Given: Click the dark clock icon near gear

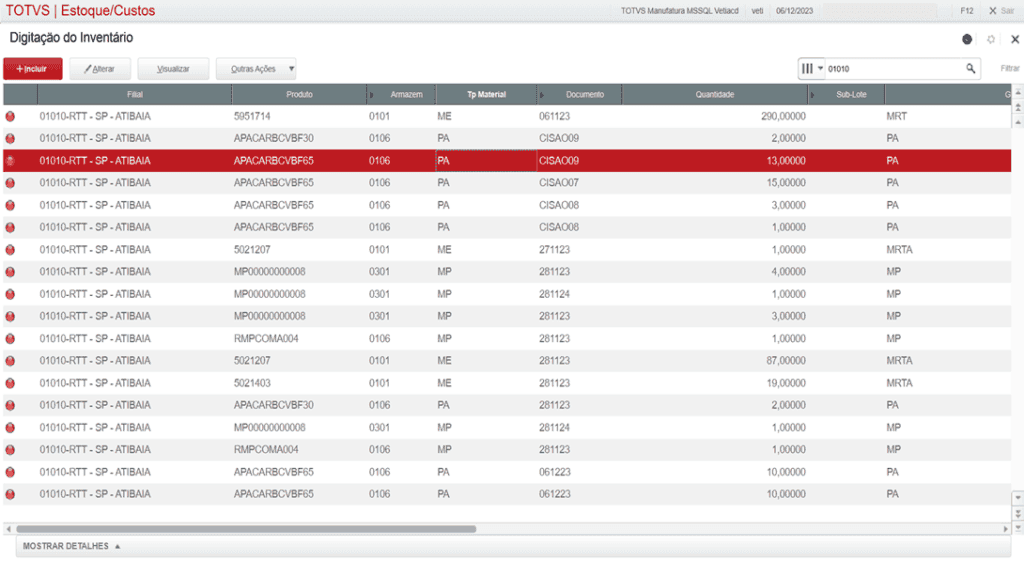Looking at the screenshot, I should (967, 39).
